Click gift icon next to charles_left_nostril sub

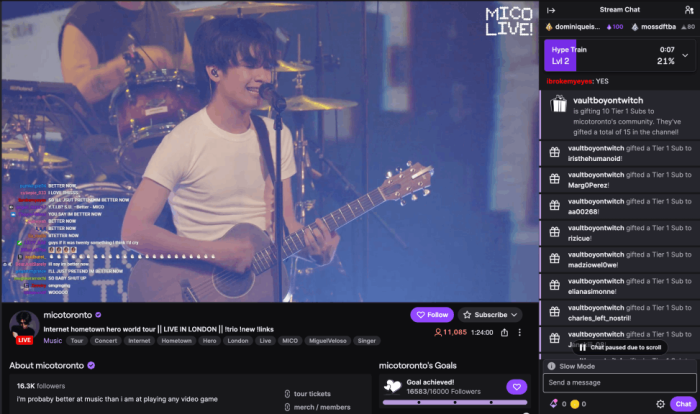tap(554, 312)
